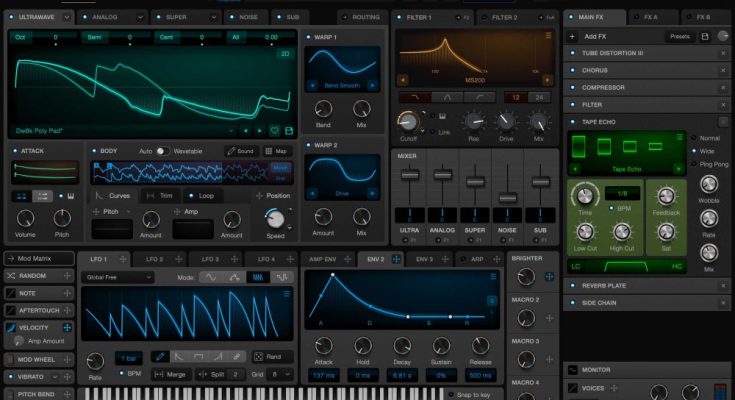Click the drag-assign crosshair next to Velocity
735x400 pixels.
(67, 327)
